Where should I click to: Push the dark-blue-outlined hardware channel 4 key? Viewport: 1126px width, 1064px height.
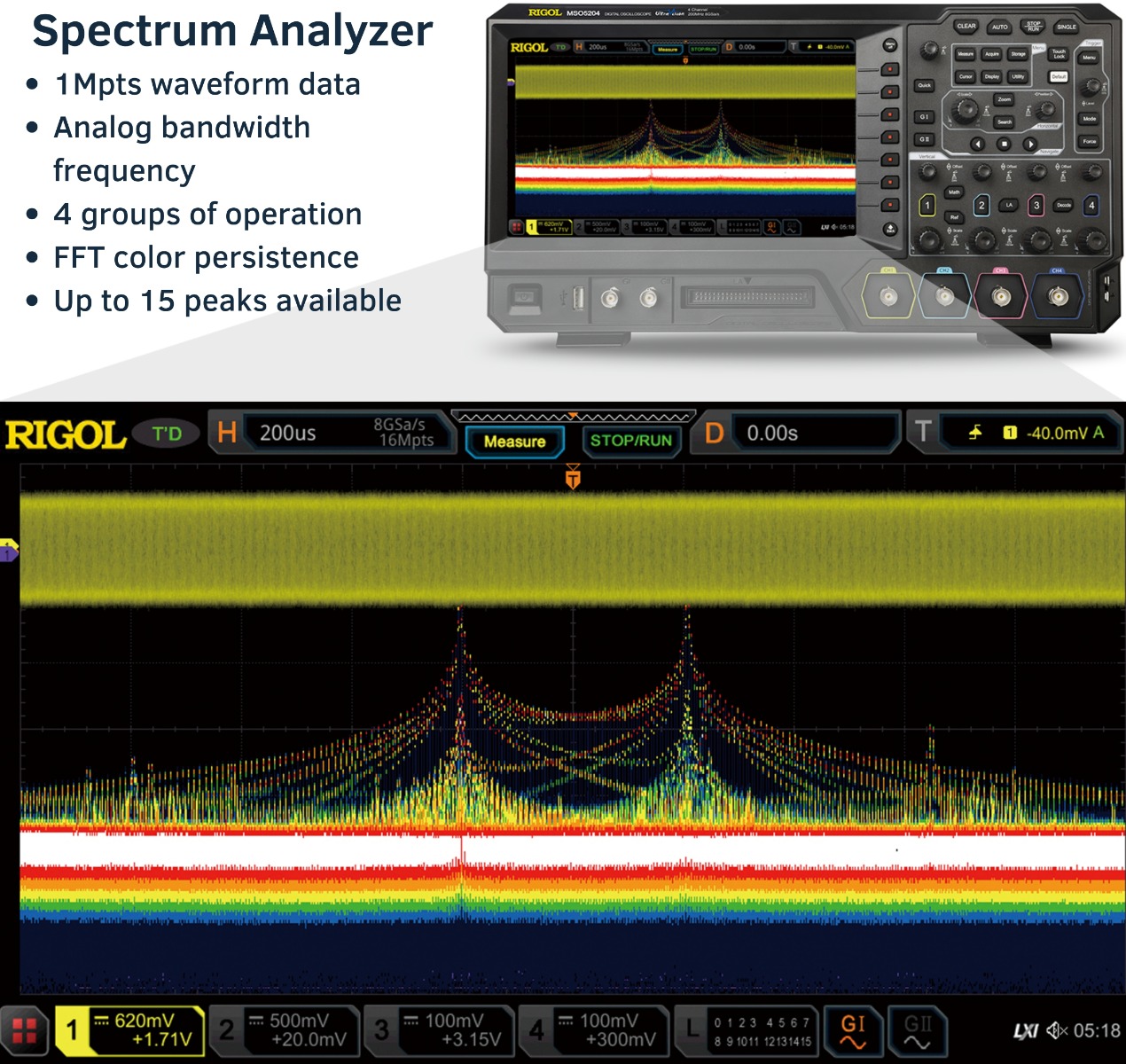pyautogui.click(x=1091, y=206)
